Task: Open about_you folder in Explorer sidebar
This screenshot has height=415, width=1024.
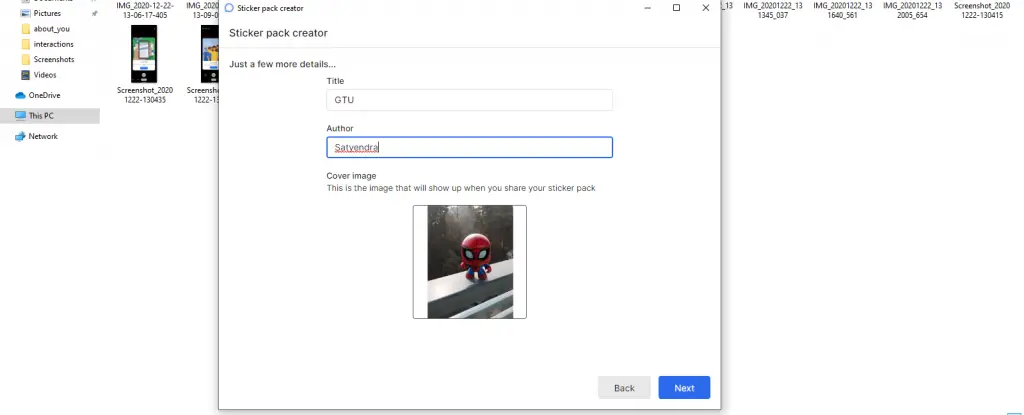Action: (52, 29)
